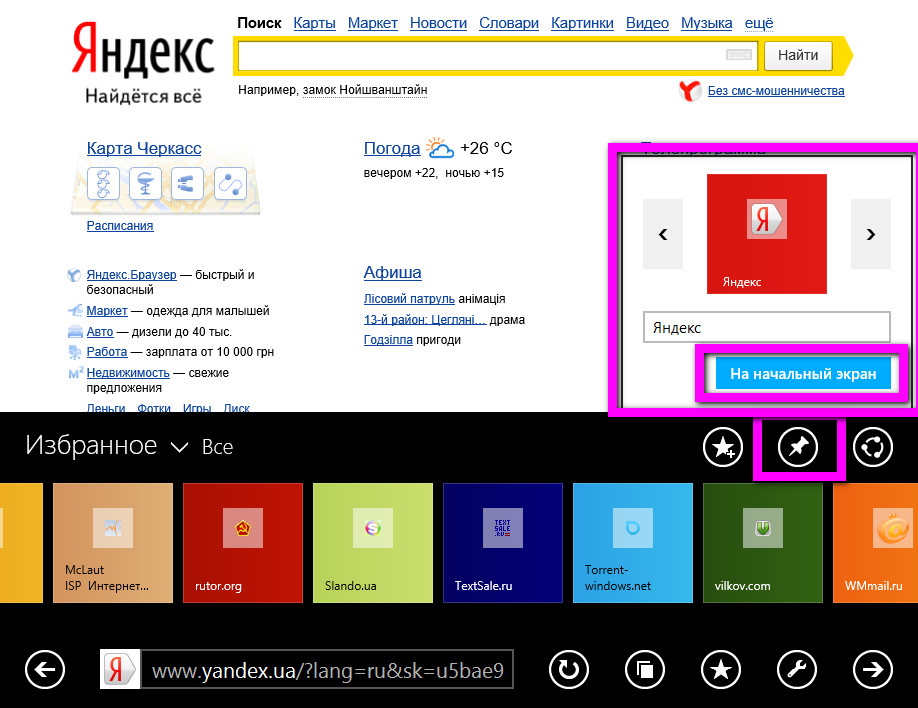The image size is (918, 708).
Task: Open the Torrent-windows.net favorite tile
Action: coord(633,543)
